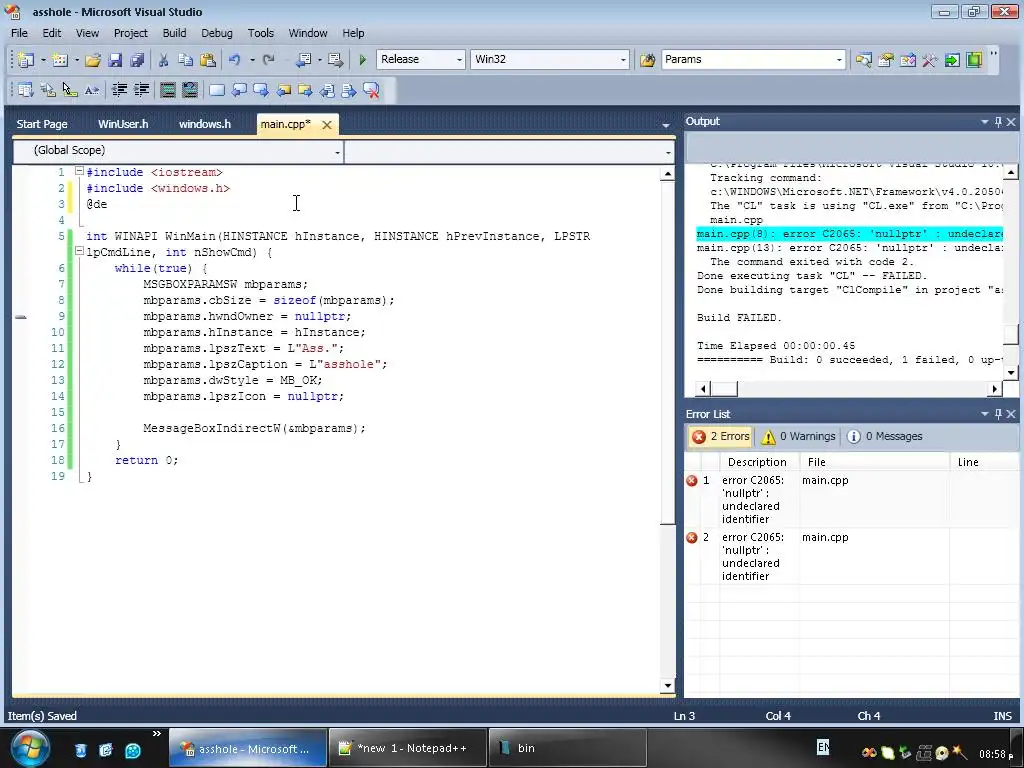The height and width of the screenshot is (768, 1024).
Task: Toggle a bookmark on the current line
Action: [x=217, y=90]
